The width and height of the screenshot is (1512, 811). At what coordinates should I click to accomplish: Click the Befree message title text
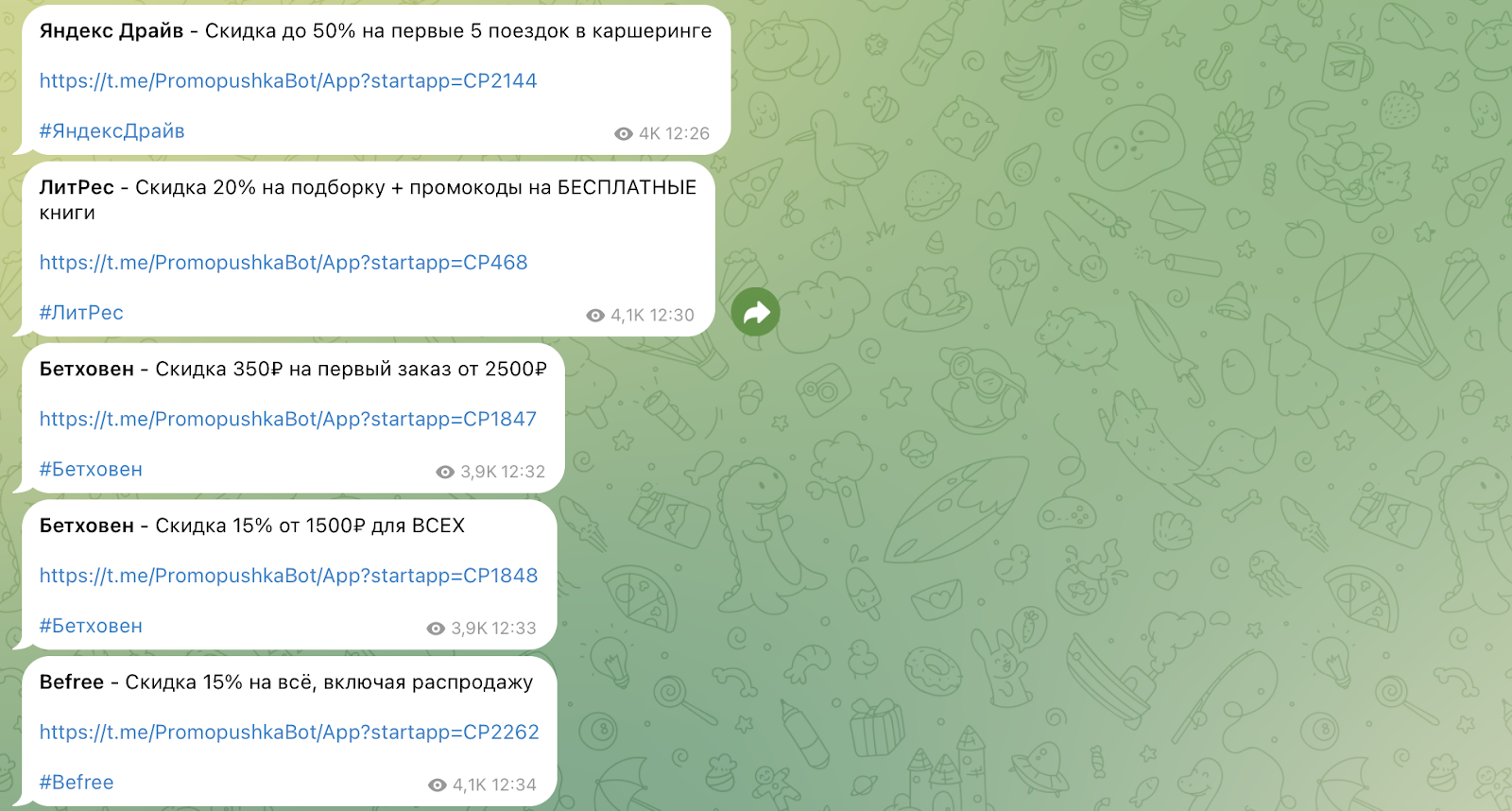click(72, 682)
